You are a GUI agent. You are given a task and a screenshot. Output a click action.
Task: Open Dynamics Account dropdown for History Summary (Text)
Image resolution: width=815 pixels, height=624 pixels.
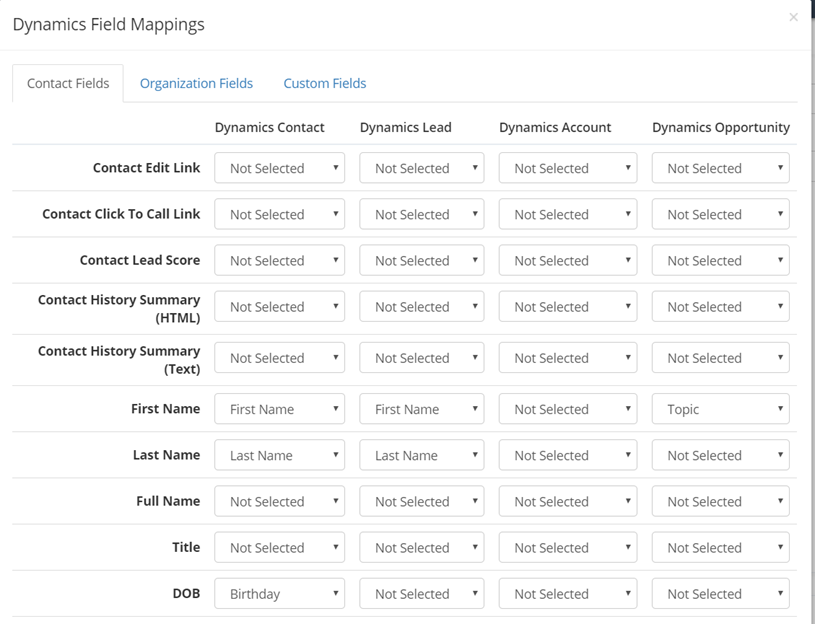pyautogui.click(x=568, y=357)
